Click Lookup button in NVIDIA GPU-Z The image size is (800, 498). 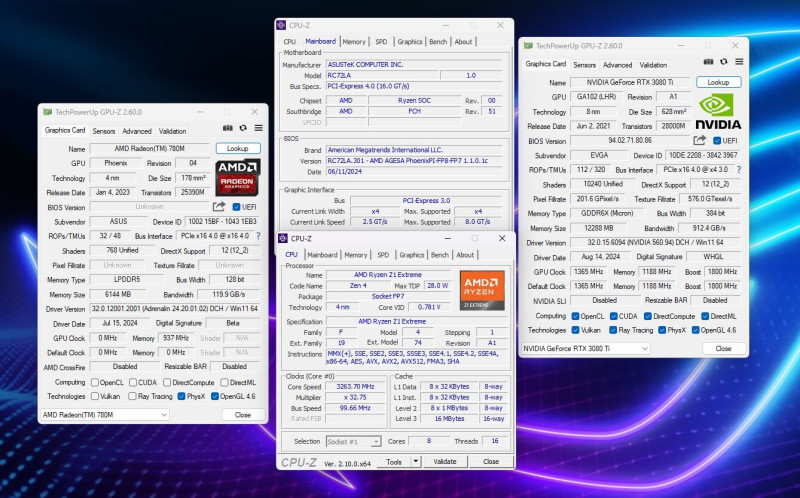(718, 82)
